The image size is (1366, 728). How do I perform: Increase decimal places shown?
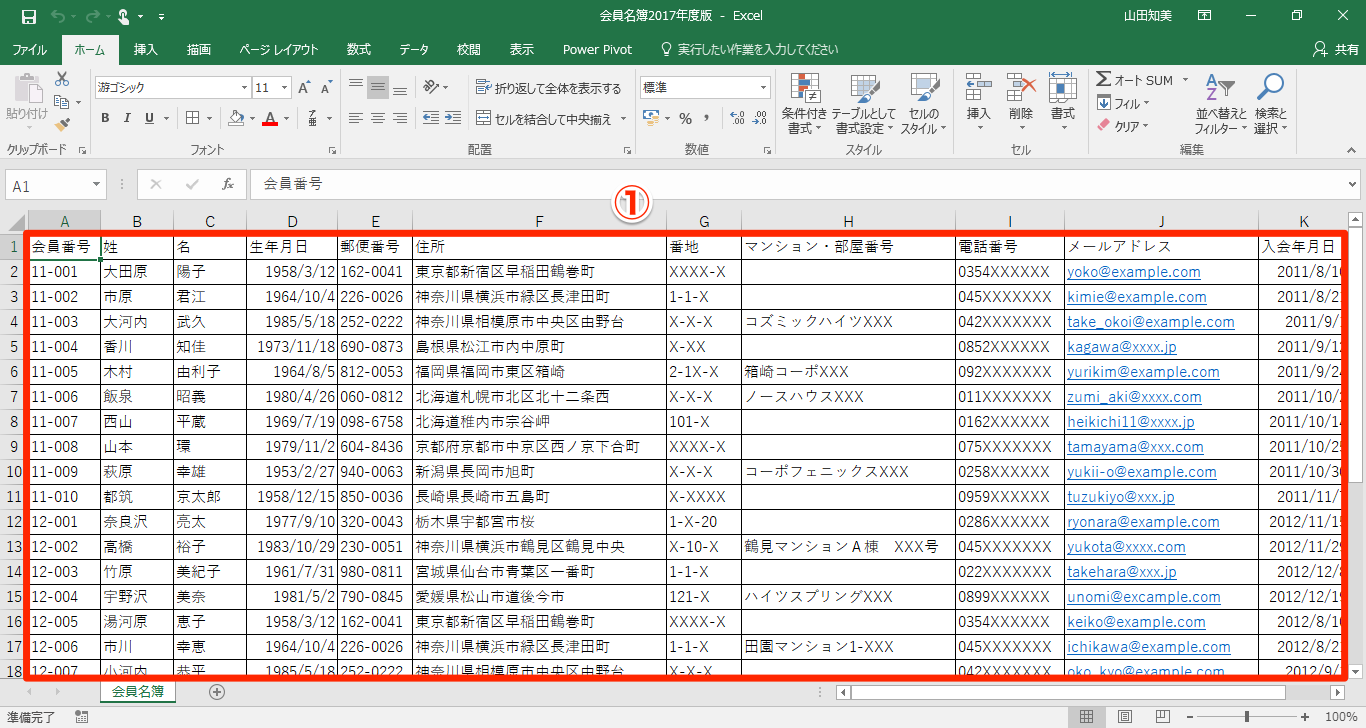click(x=738, y=119)
